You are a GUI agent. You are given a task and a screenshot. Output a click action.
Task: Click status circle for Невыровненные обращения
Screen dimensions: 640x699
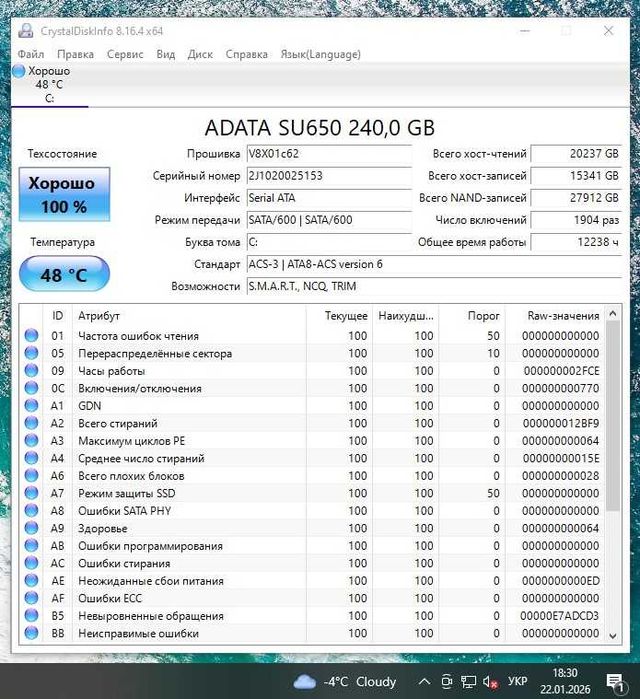pos(31,615)
